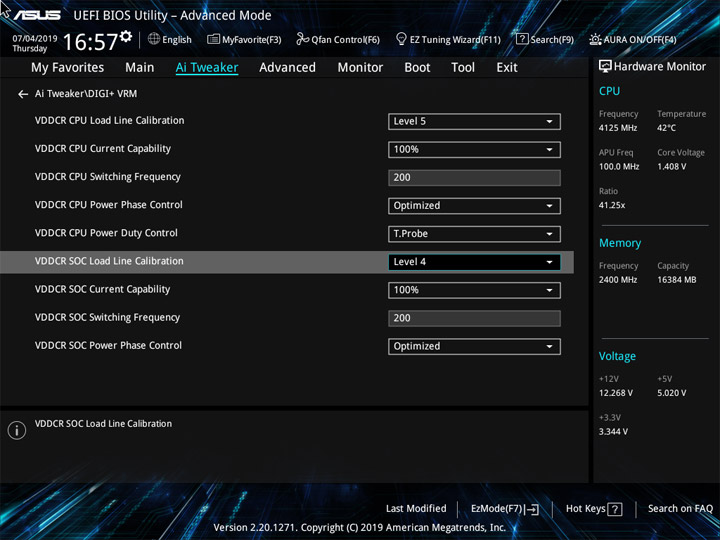The height and width of the screenshot is (540, 720).
Task: Open VDDCR CPU Power Phase Control dropdown
Action: [x=474, y=206]
